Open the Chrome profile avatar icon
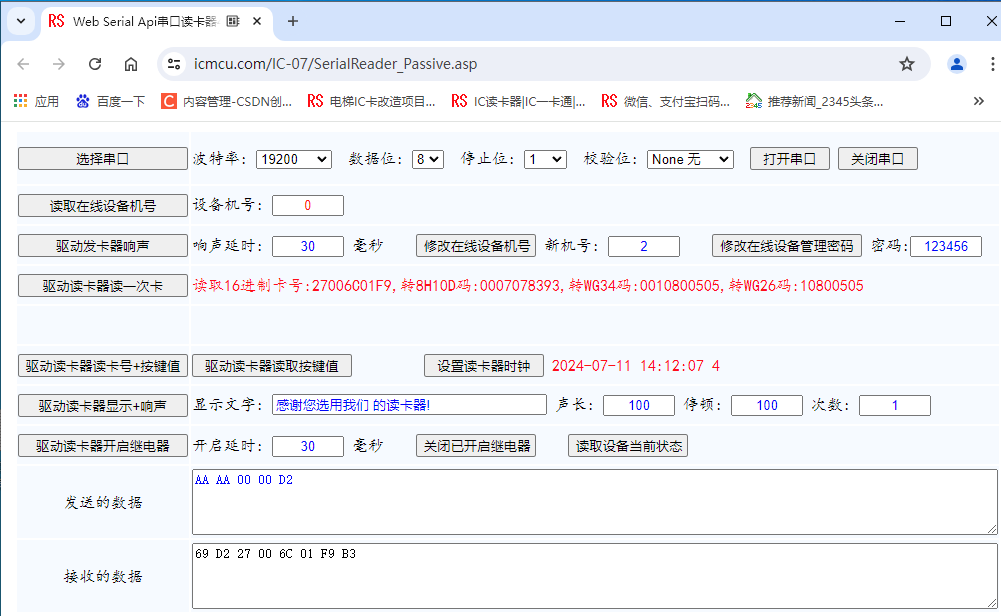This screenshot has width=1001, height=616. pyautogui.click(x=957, y=64)
